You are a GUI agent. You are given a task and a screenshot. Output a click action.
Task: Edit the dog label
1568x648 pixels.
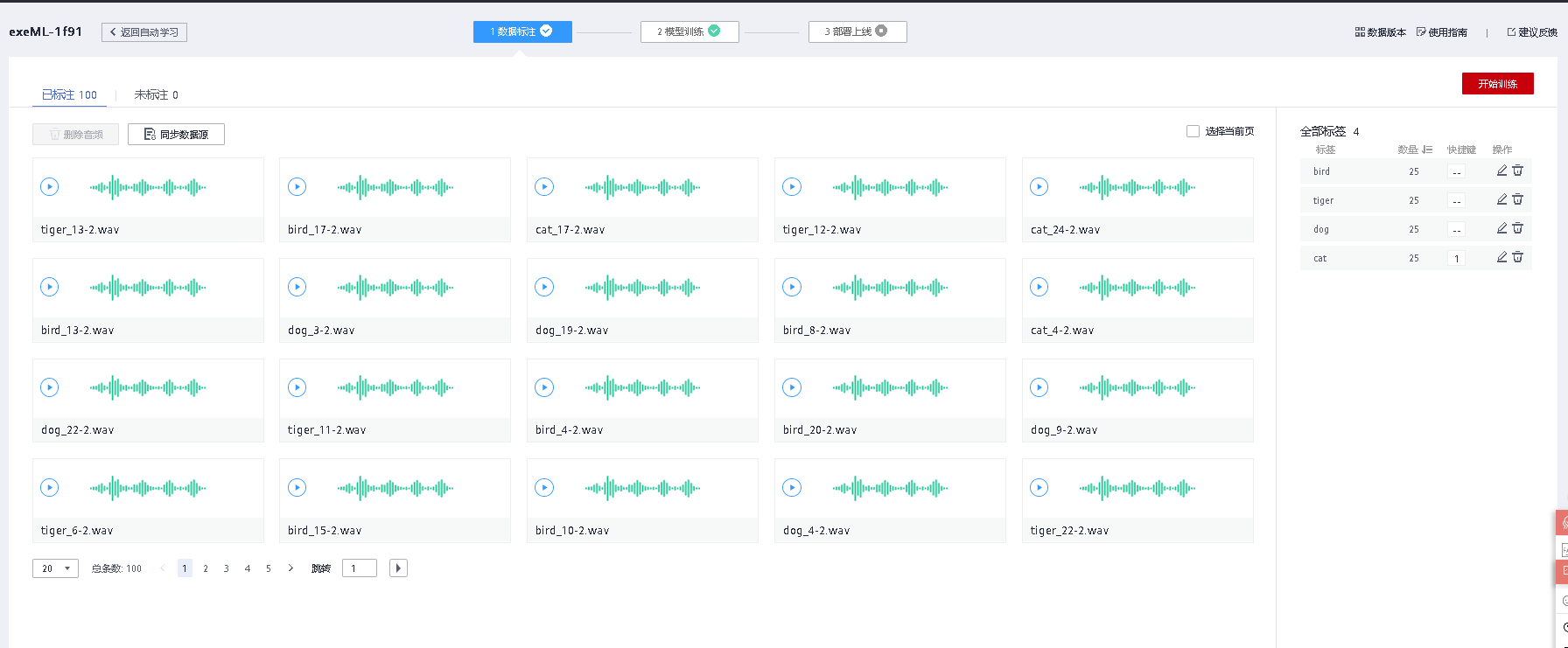pos(1501,228)
